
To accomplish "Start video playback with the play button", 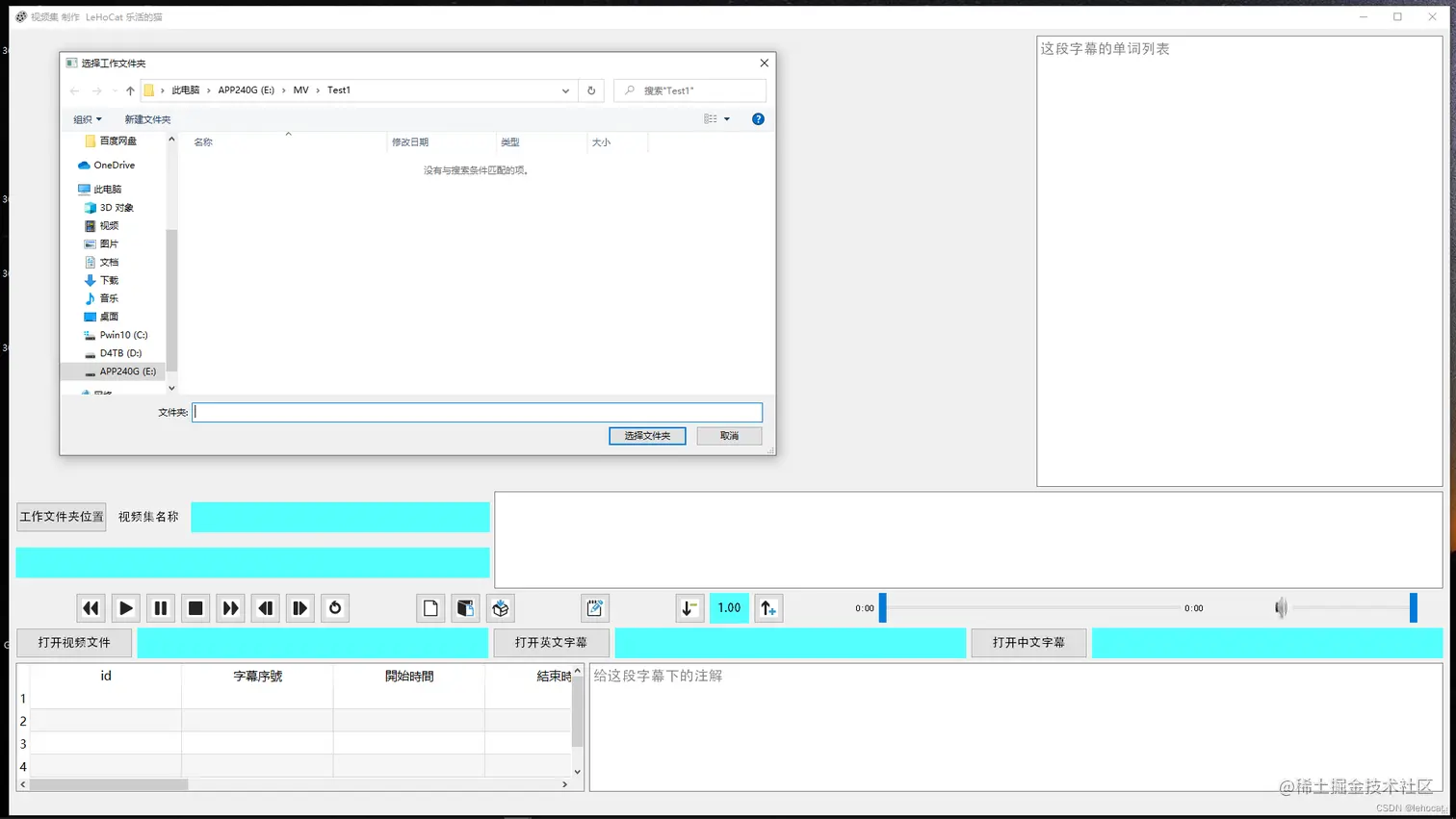I will point(126,608).
